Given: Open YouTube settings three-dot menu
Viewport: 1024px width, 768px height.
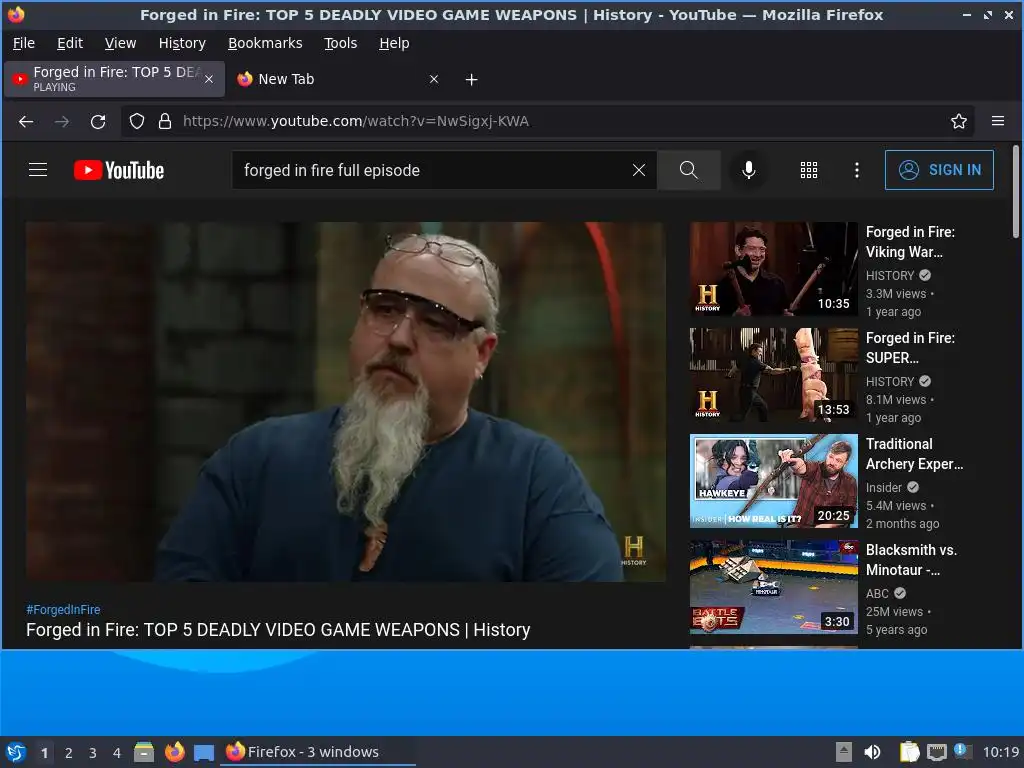Looking at the screenshot, I should point(857,170).
